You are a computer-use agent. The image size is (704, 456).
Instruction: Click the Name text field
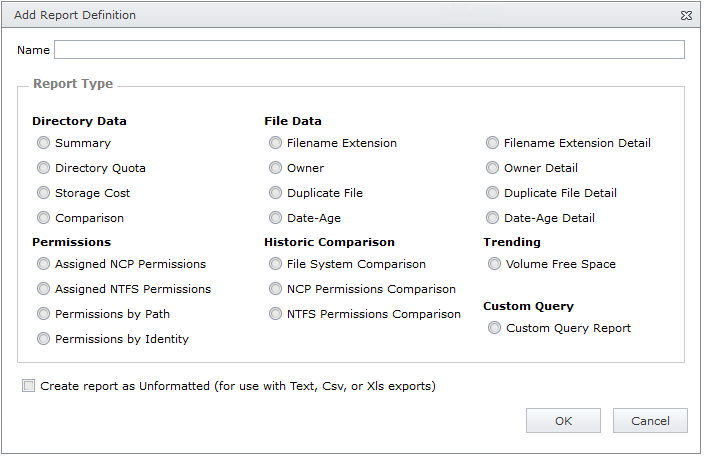[x=369, y=50]
